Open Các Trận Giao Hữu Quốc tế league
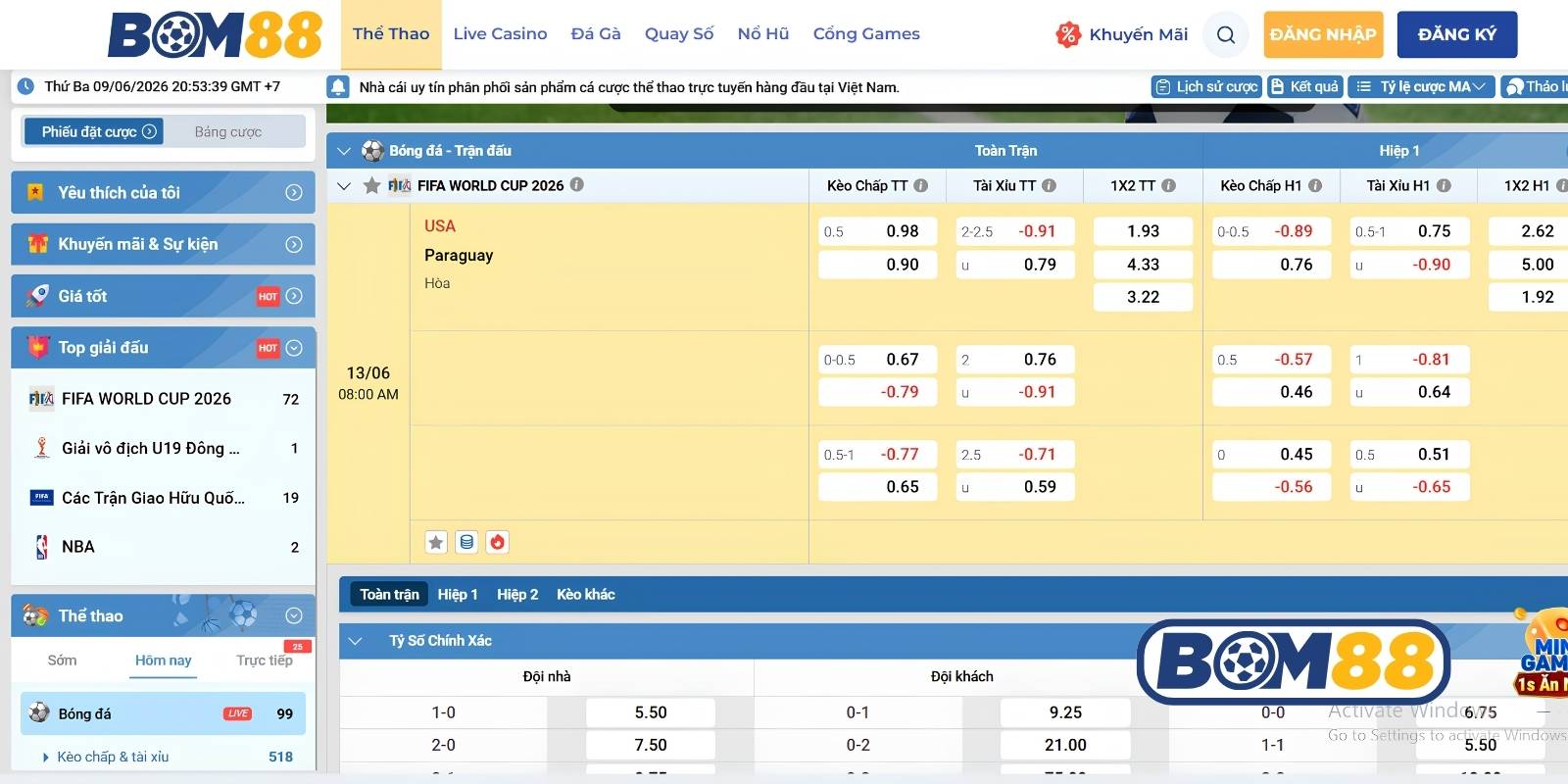Screen dimensions: 1568x784 click(164, 498)
